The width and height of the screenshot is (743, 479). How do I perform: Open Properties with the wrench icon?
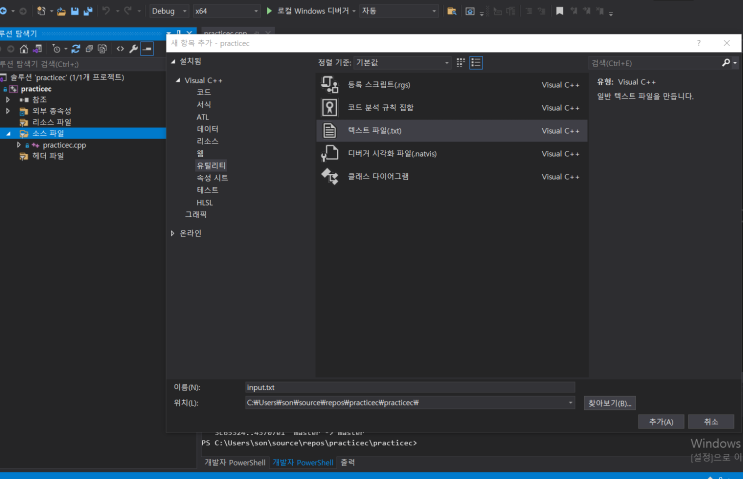[x=134, y=49]
